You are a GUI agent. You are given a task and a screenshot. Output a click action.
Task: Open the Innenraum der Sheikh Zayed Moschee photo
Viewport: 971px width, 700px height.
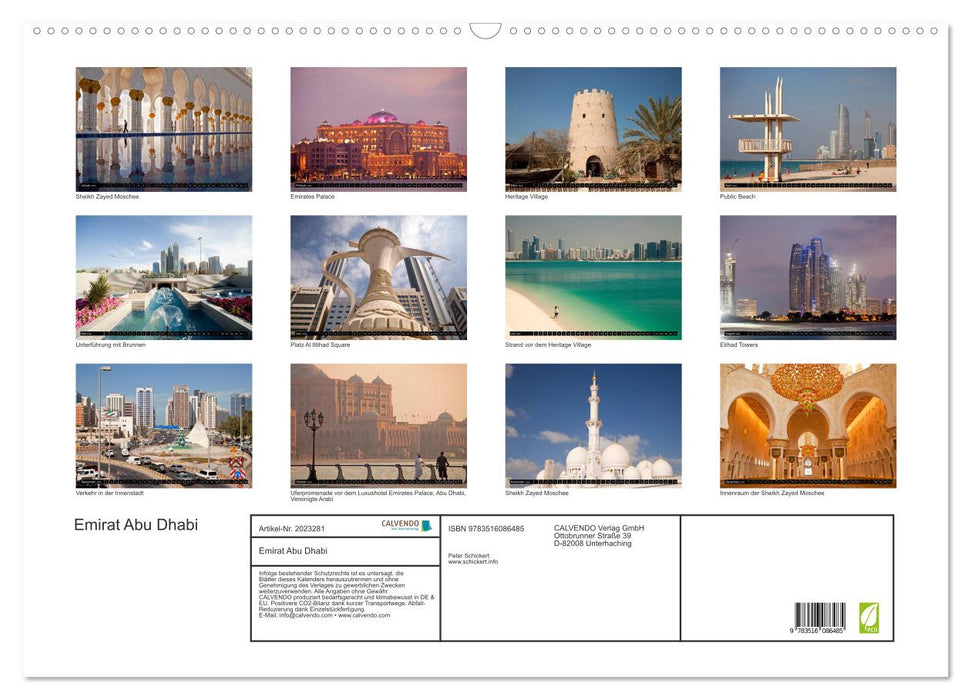[806, 424]
